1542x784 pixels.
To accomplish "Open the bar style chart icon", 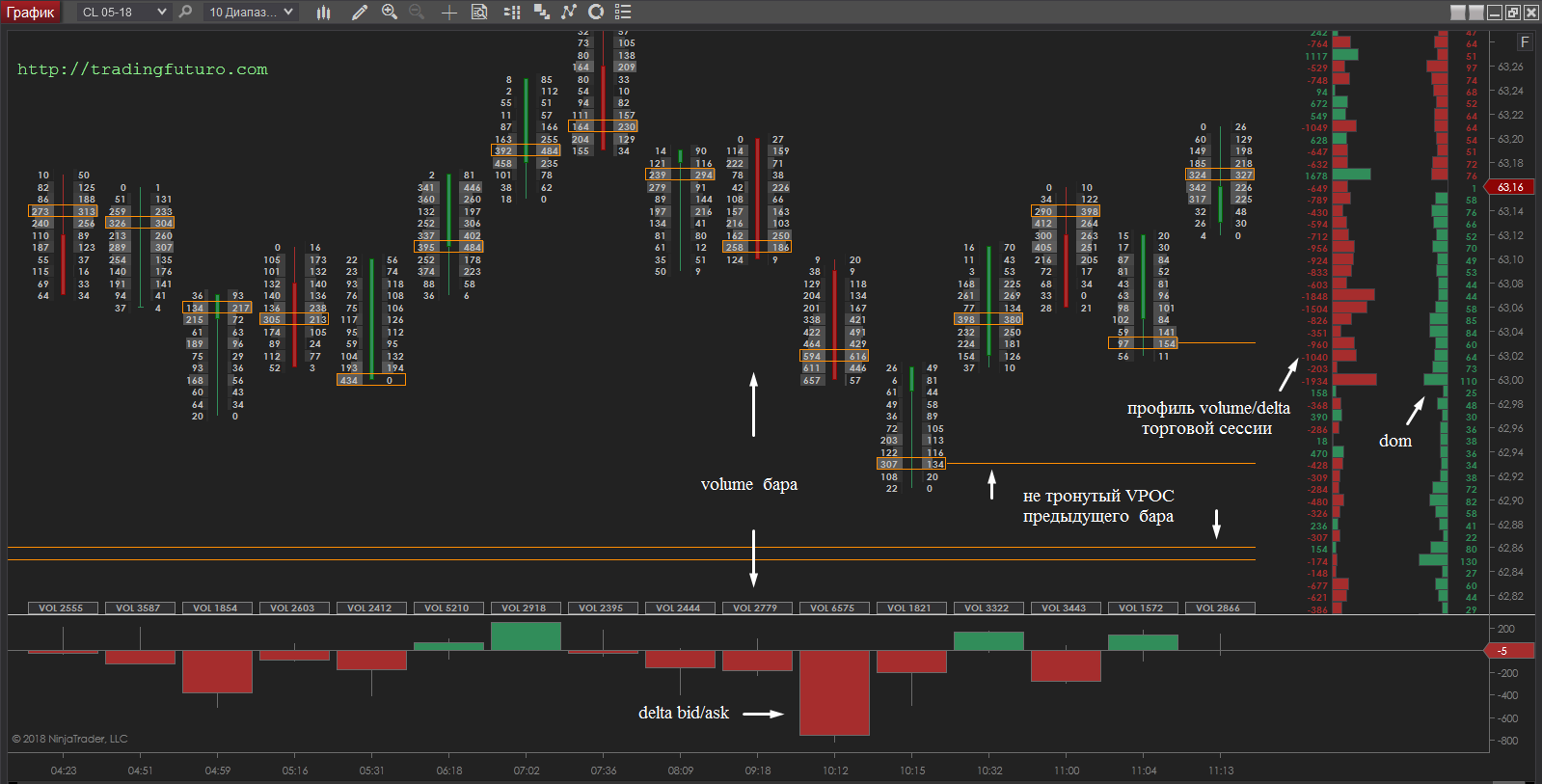I will (324, 12).
